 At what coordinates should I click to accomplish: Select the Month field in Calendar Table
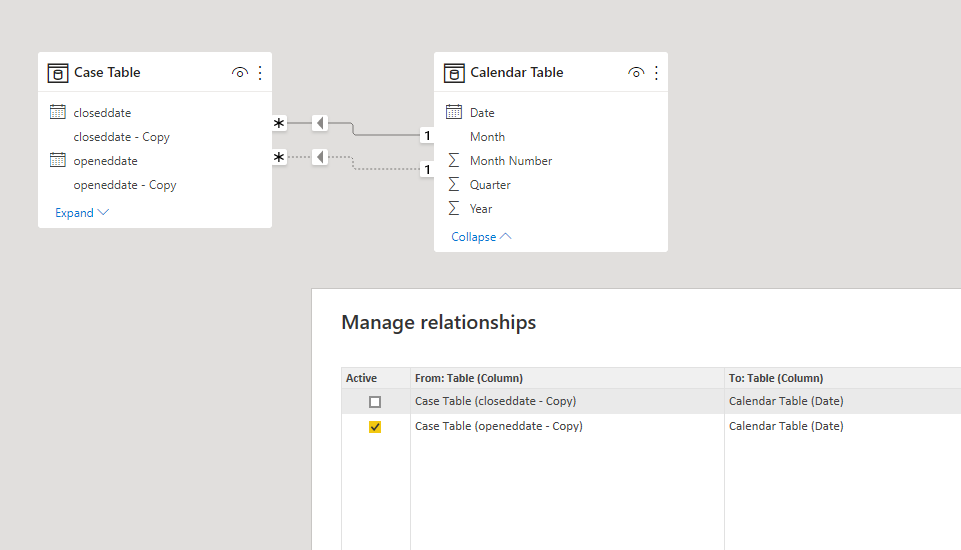tap(487, 137)
